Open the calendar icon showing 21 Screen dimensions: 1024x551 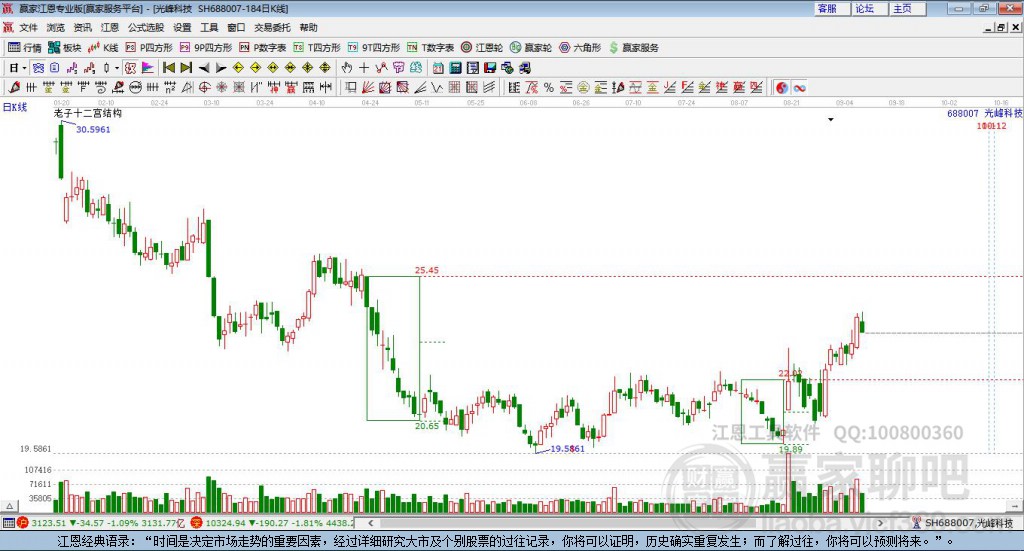click(438, 68)
